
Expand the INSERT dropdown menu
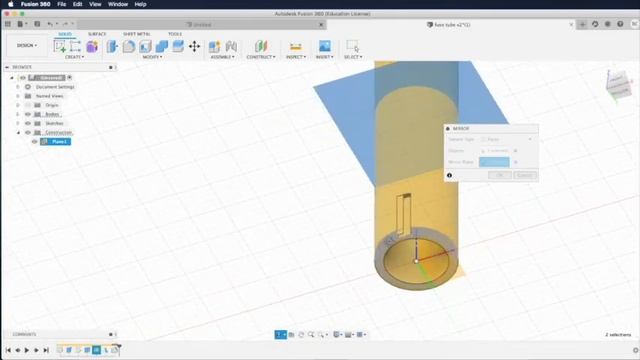324,57
